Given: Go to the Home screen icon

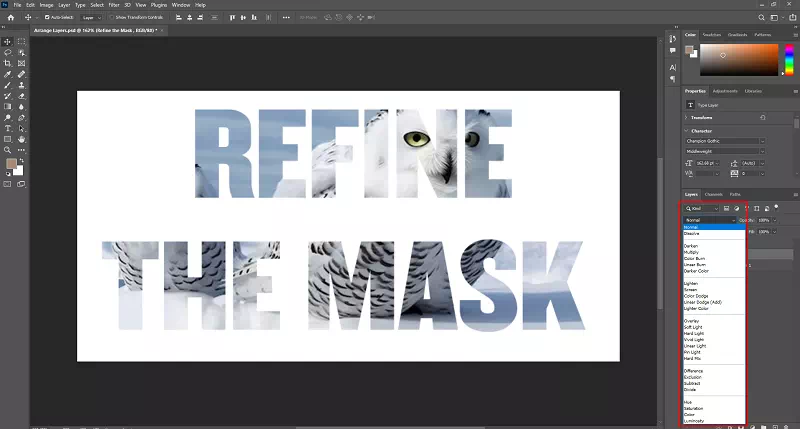Looking at the screenshot, I should tap(11, 17).
